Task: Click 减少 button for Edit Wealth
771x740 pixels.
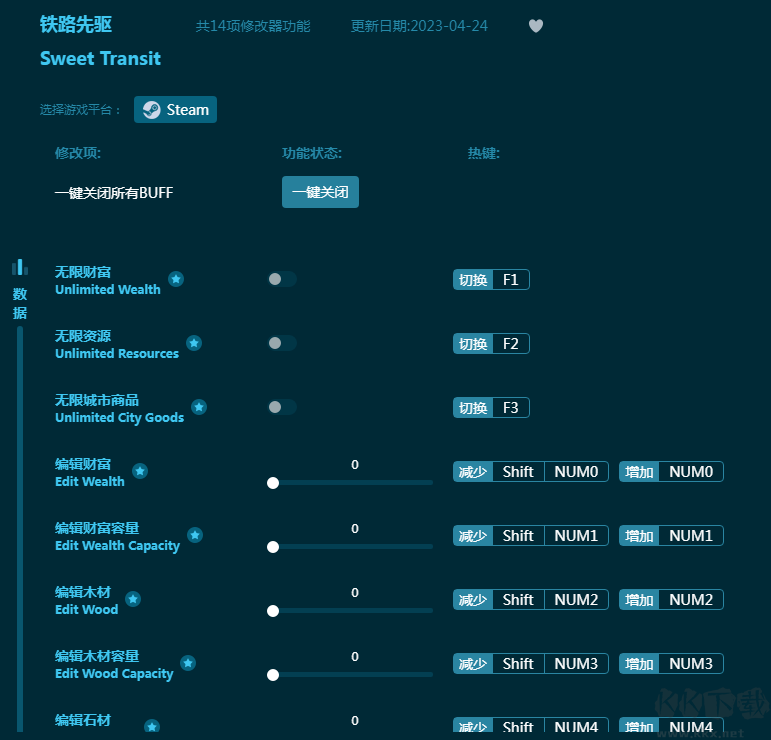Action: click(472, 472)
